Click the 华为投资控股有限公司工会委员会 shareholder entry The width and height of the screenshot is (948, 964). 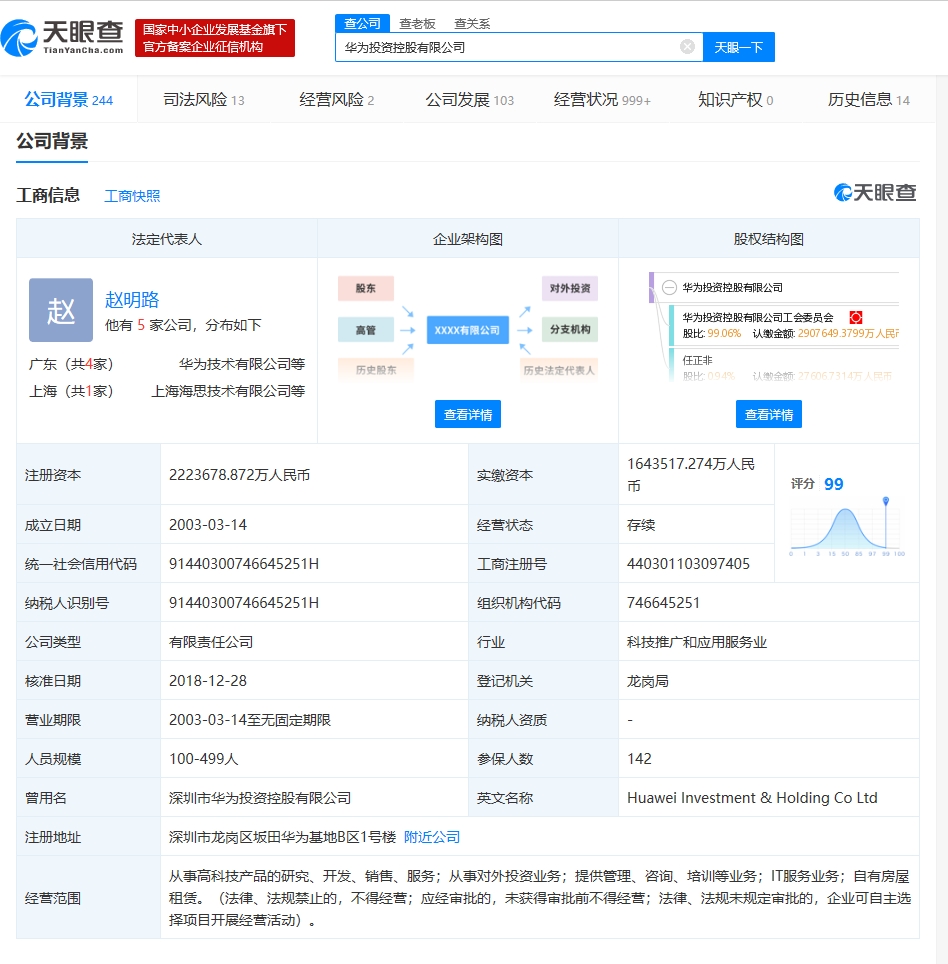(757, 317)
